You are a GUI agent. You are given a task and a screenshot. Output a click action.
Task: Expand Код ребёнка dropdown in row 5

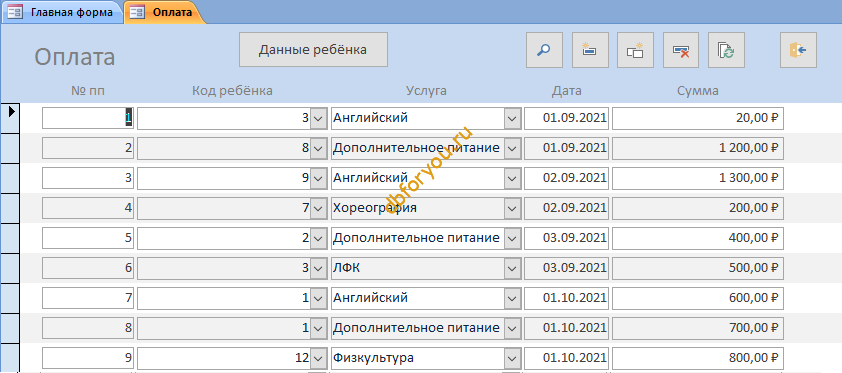pyautogui.click(x=318, y=238)
